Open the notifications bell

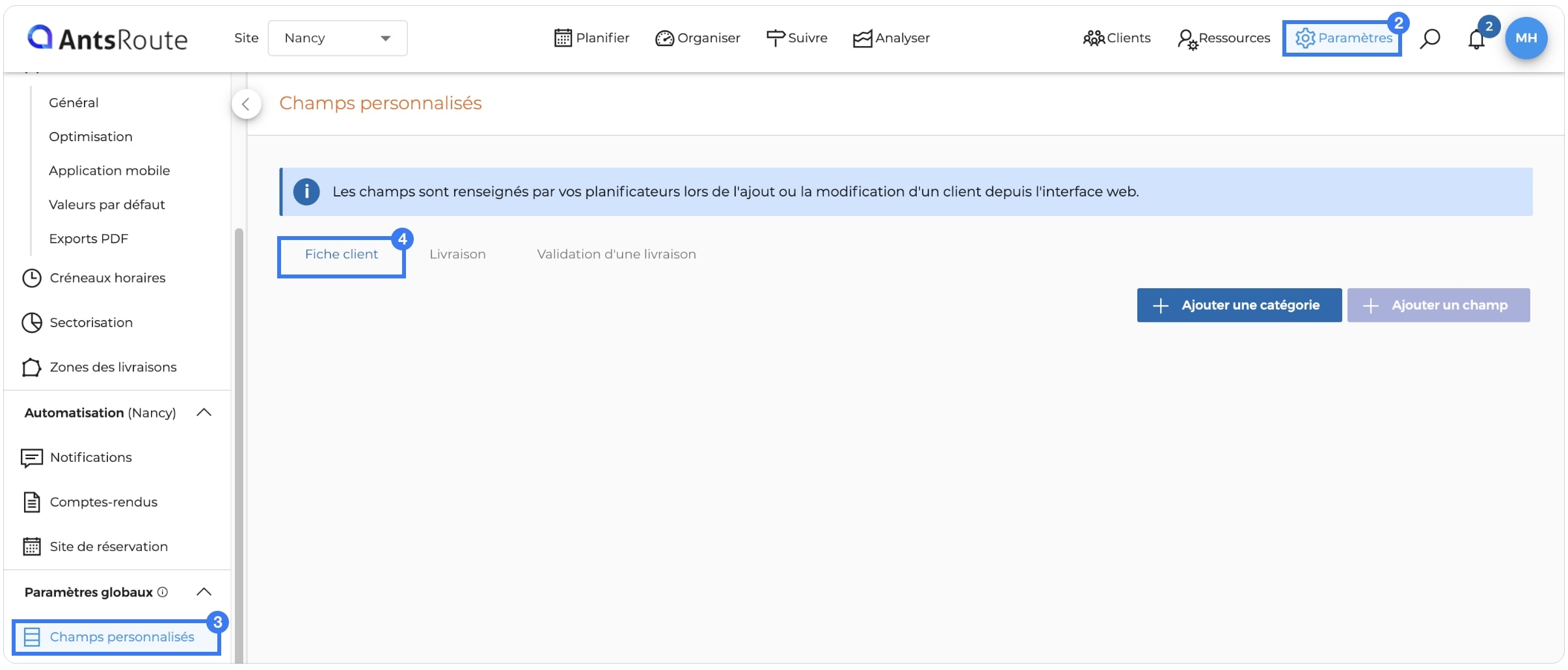tap(1476, 39)
